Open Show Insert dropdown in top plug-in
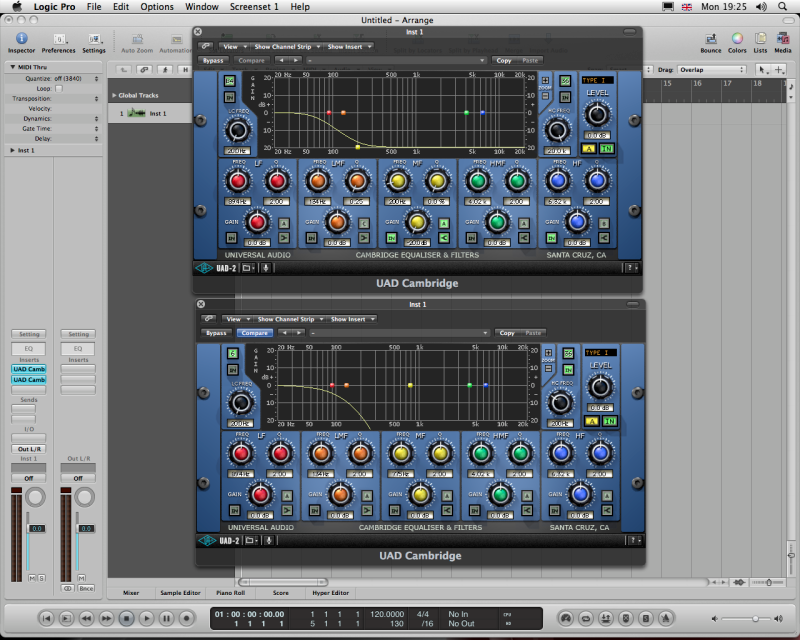This screenshot has width=800, height=640. pyautogui.click(x=349, y=46)
